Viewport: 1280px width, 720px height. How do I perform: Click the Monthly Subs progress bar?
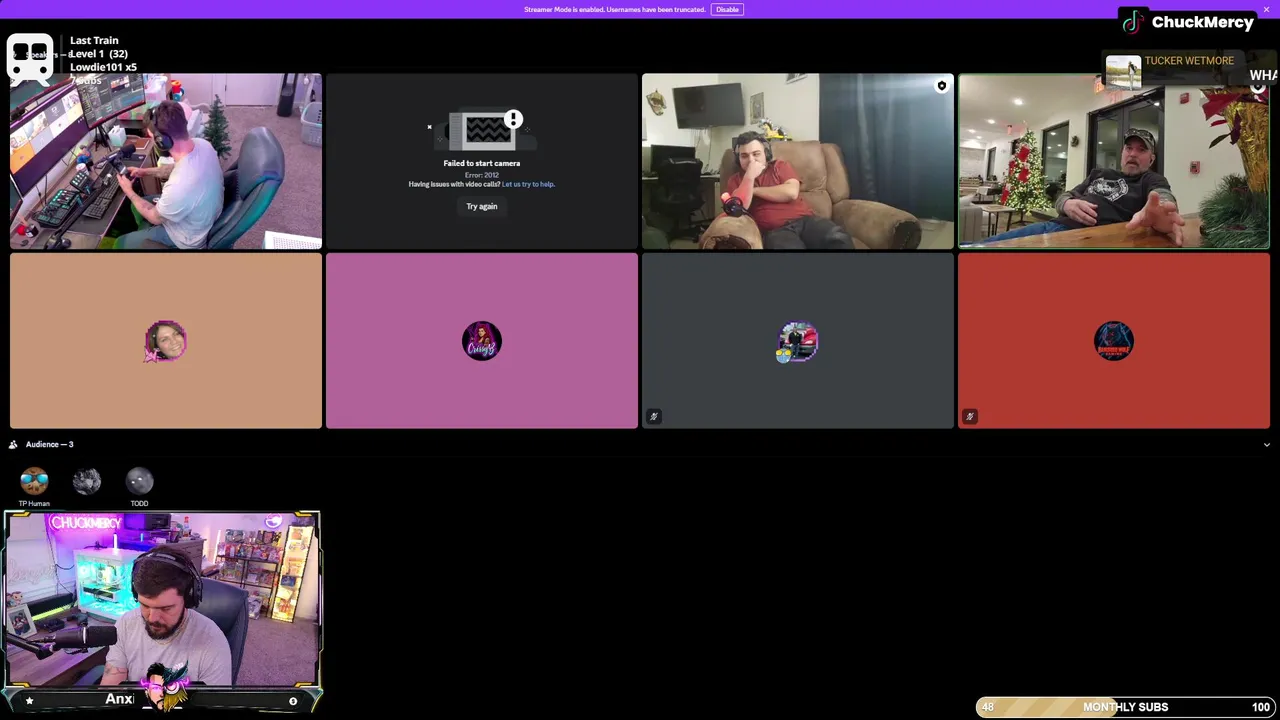point(1125,707)
